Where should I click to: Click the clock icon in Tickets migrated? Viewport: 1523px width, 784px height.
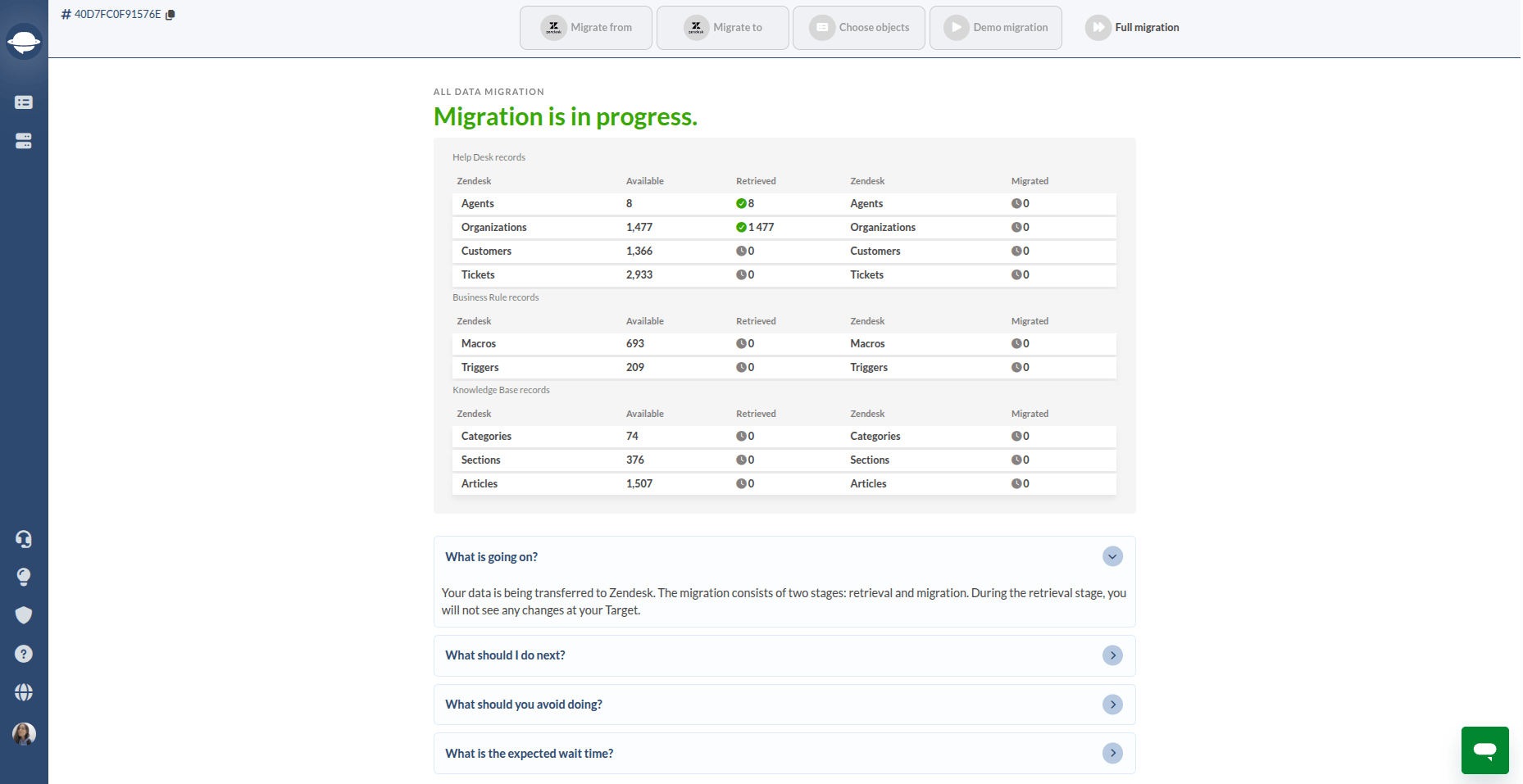pos(1016,274)
